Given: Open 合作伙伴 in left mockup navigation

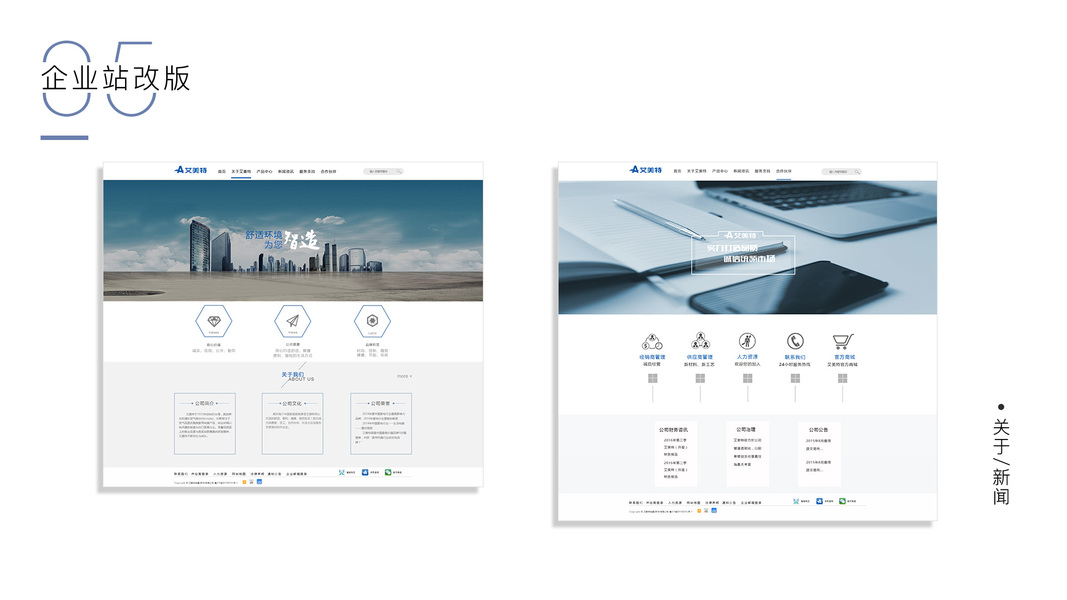Looking at the screenshot, I should (329, 171).
